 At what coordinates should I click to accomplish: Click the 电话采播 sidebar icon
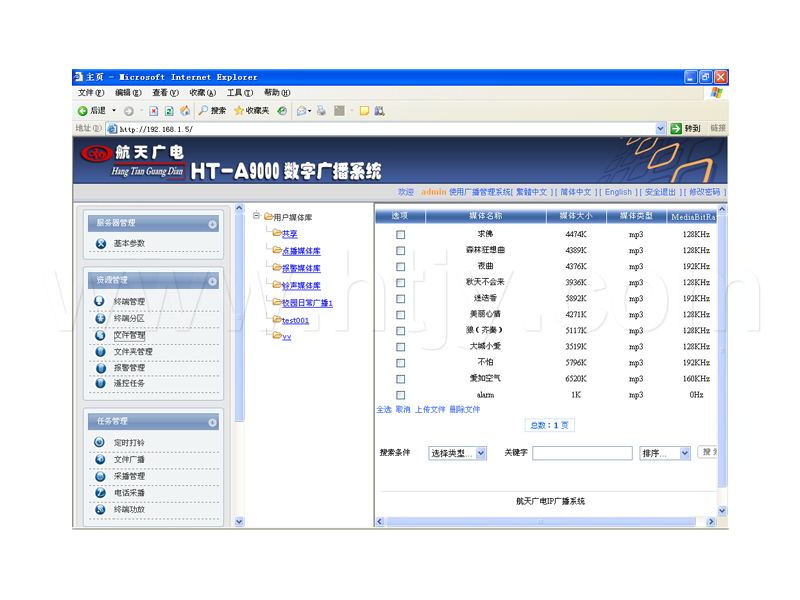[101, 492]
